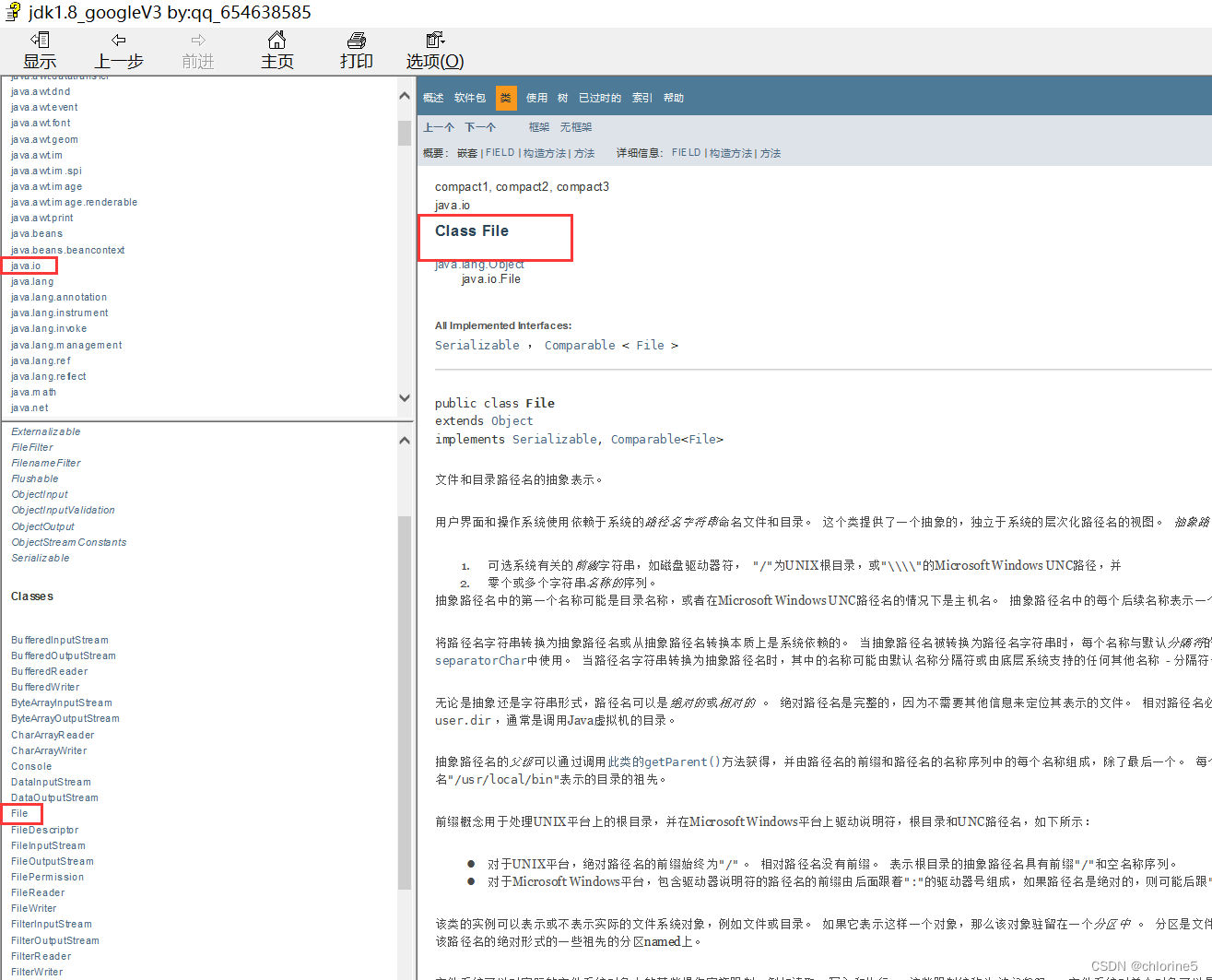Open the Comparable interface link under All Implemented Interfaces
This screenshot has width=1212, height=980.
580,345
